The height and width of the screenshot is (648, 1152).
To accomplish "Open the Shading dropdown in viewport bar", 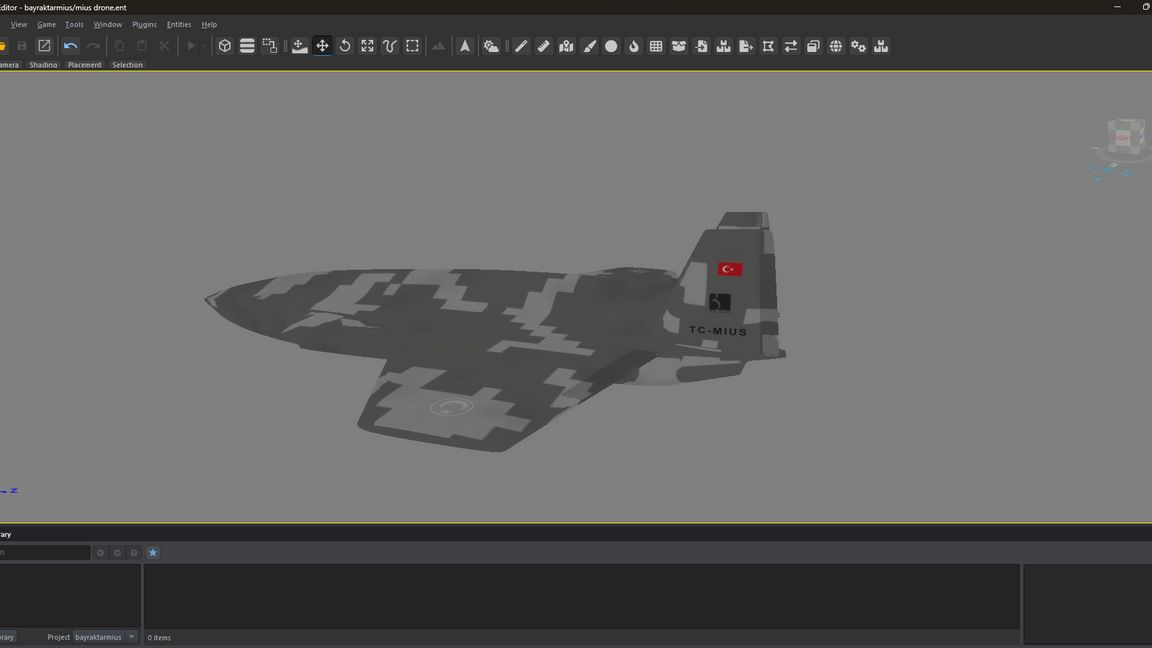I will pyautogui.click(x=43, y=65).
